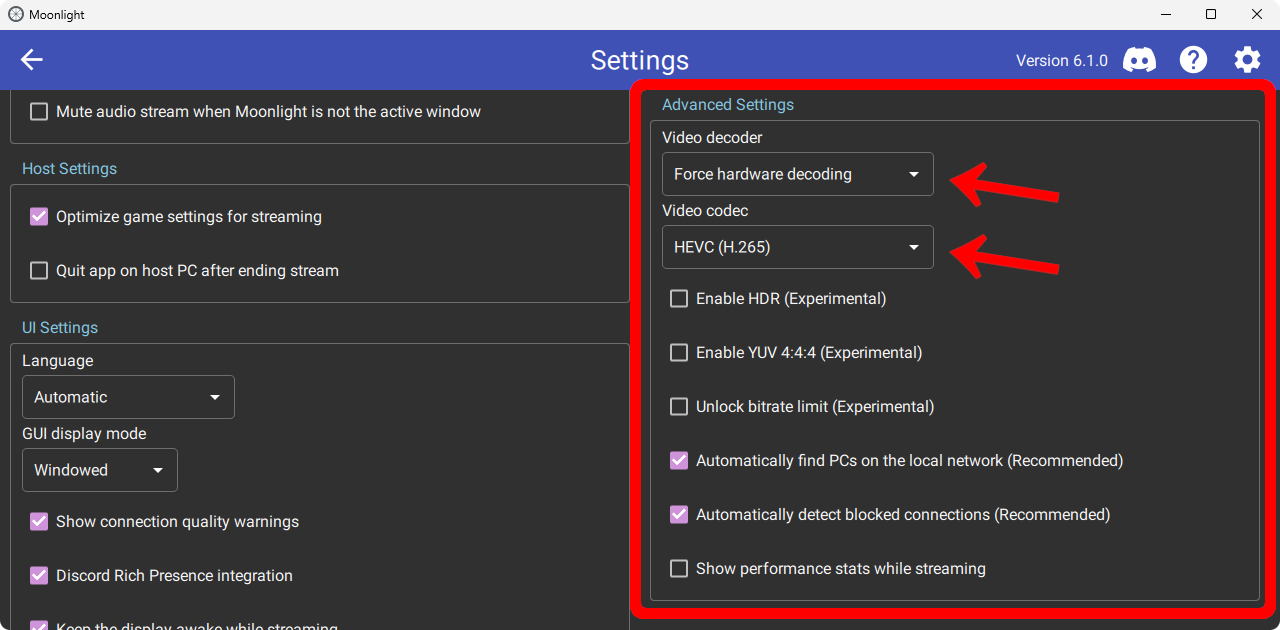
Task: Open the Video codec HEVC dropdown
Action: 798,247
